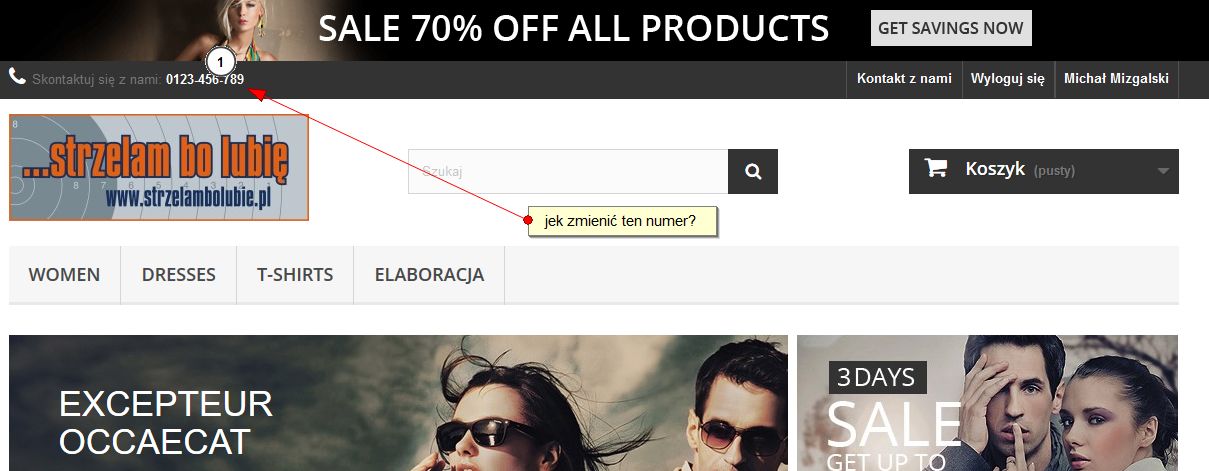Open Michał Mizgalski account link

(x=1117, y=79)
